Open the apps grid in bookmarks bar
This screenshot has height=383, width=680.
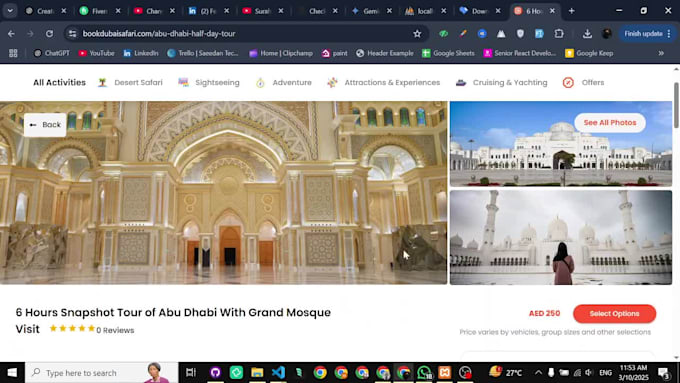coord(13,53)
